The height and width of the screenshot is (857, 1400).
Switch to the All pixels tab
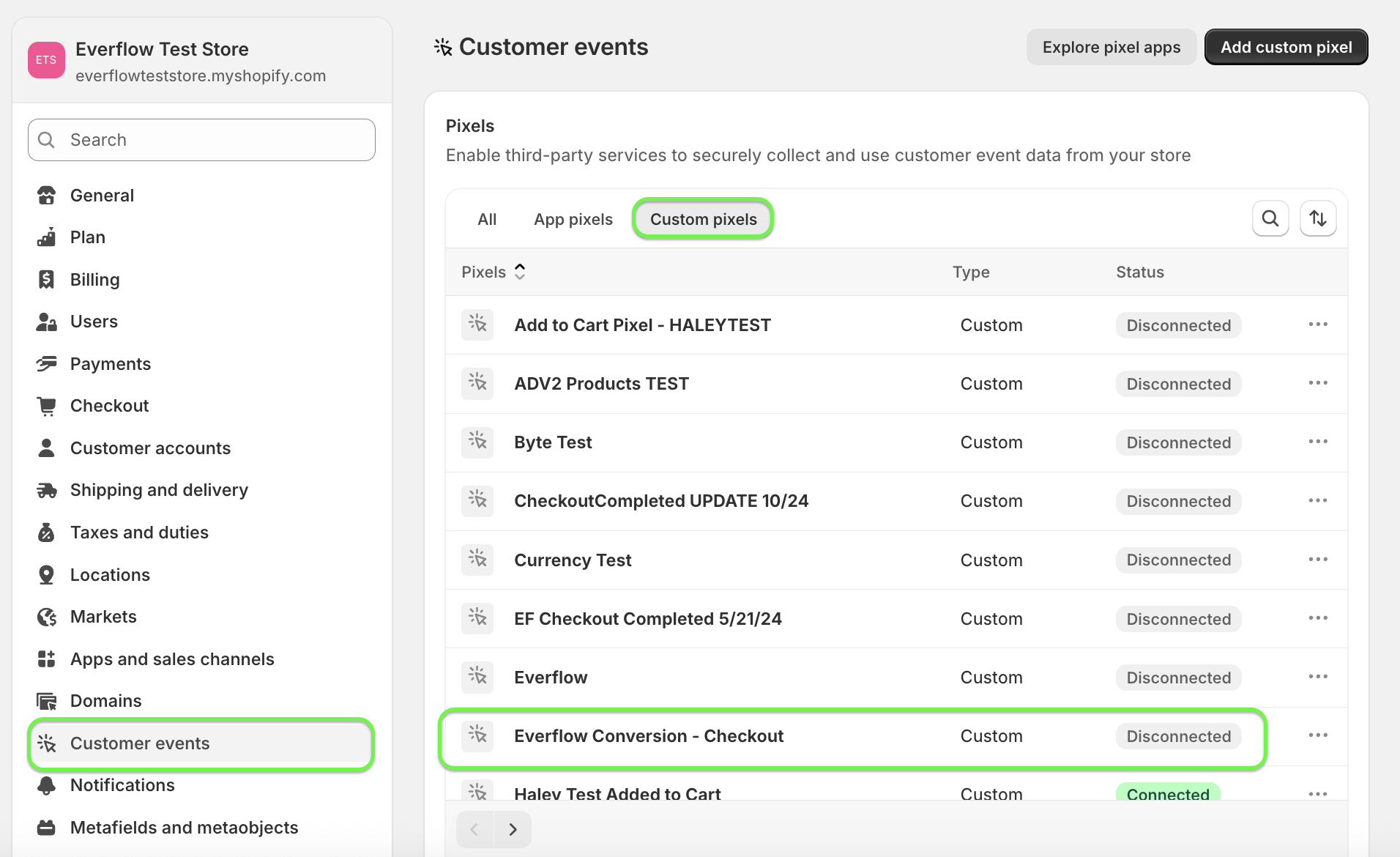coord(487,219)
